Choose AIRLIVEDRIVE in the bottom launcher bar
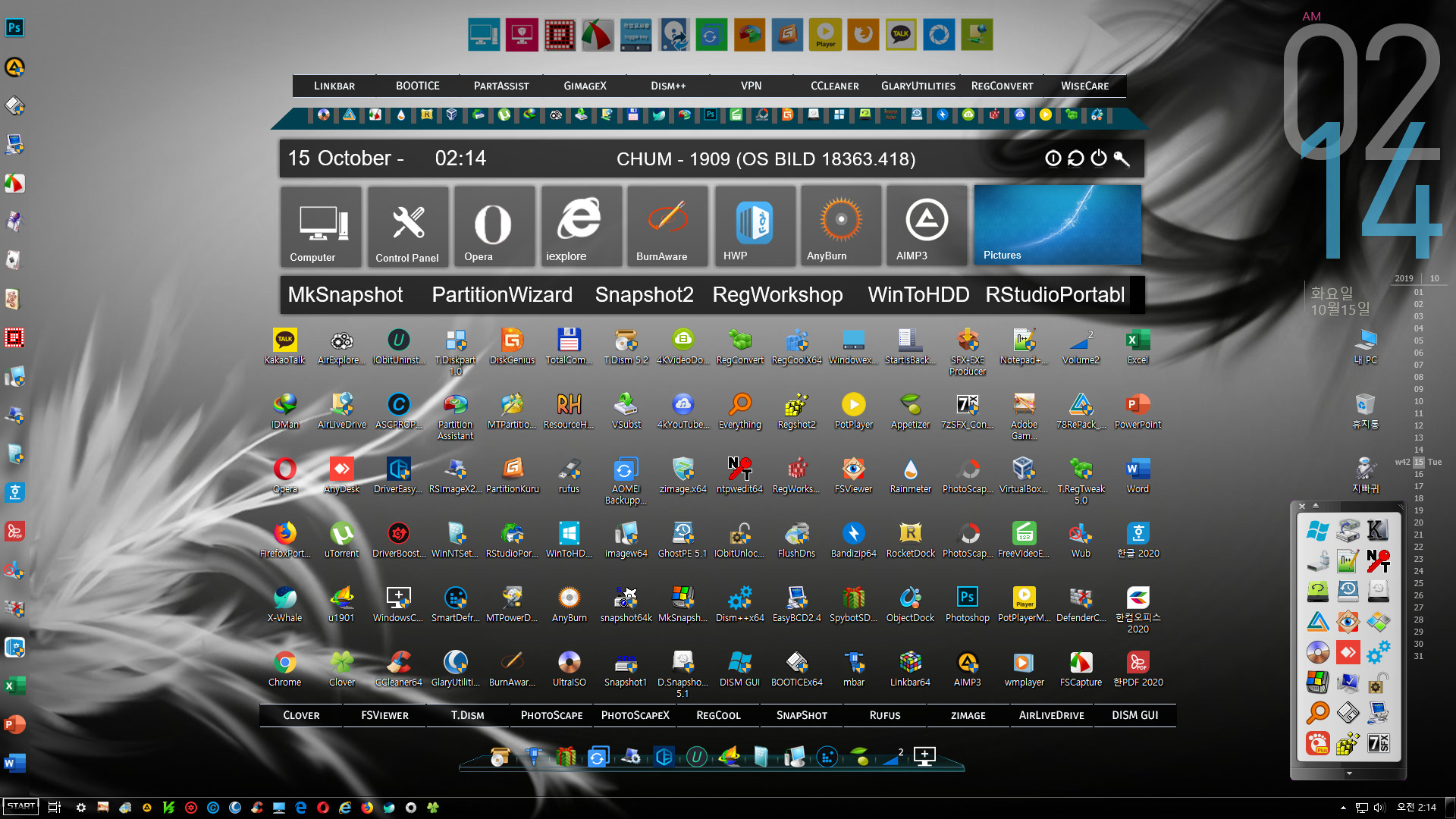This screenshot has height=819, width=1456. point(1052,715)
